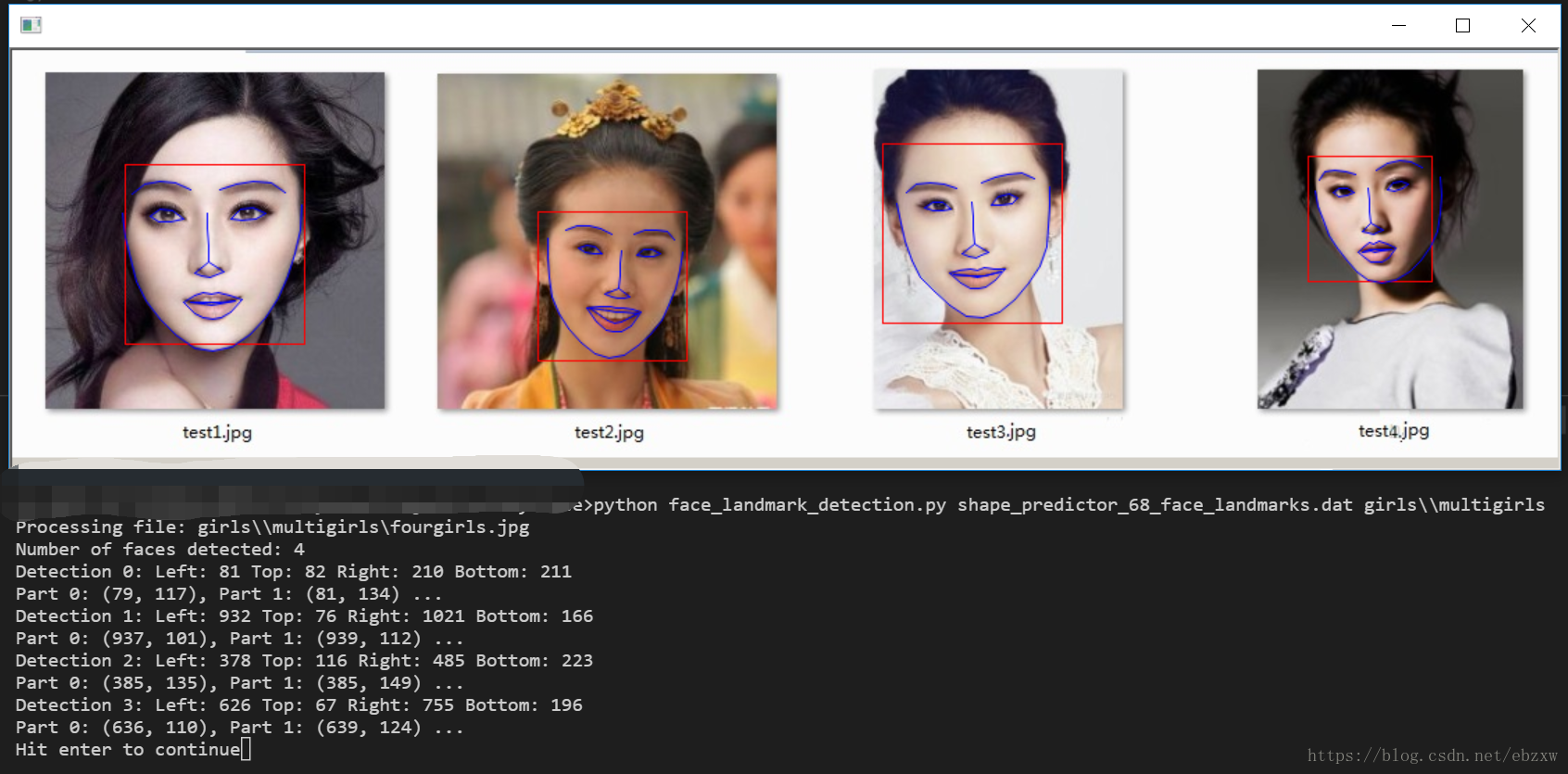
Task: Click the cursor after 'Hit enter to continue'
Action: click(246, 749)
